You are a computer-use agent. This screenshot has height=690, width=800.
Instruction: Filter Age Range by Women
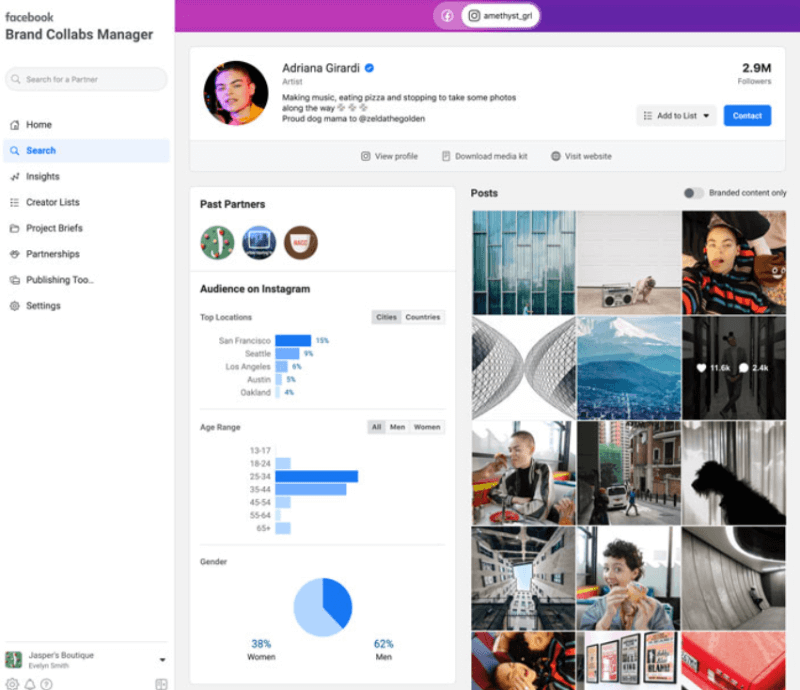(427, 427)
